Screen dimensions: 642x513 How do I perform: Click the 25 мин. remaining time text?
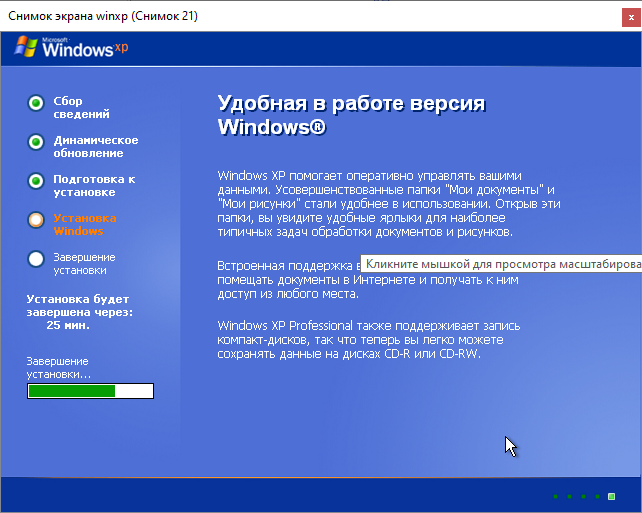click(68, 325)
